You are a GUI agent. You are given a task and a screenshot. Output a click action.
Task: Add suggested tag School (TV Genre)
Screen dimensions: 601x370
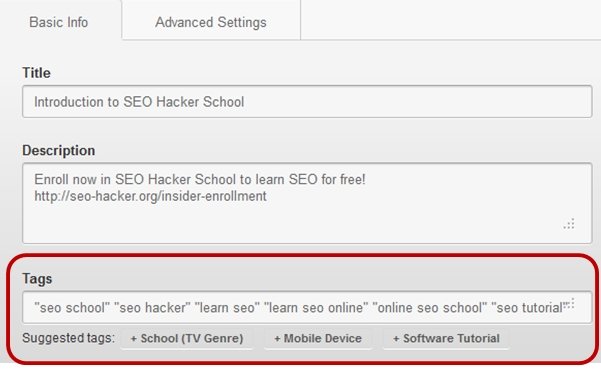187,339
